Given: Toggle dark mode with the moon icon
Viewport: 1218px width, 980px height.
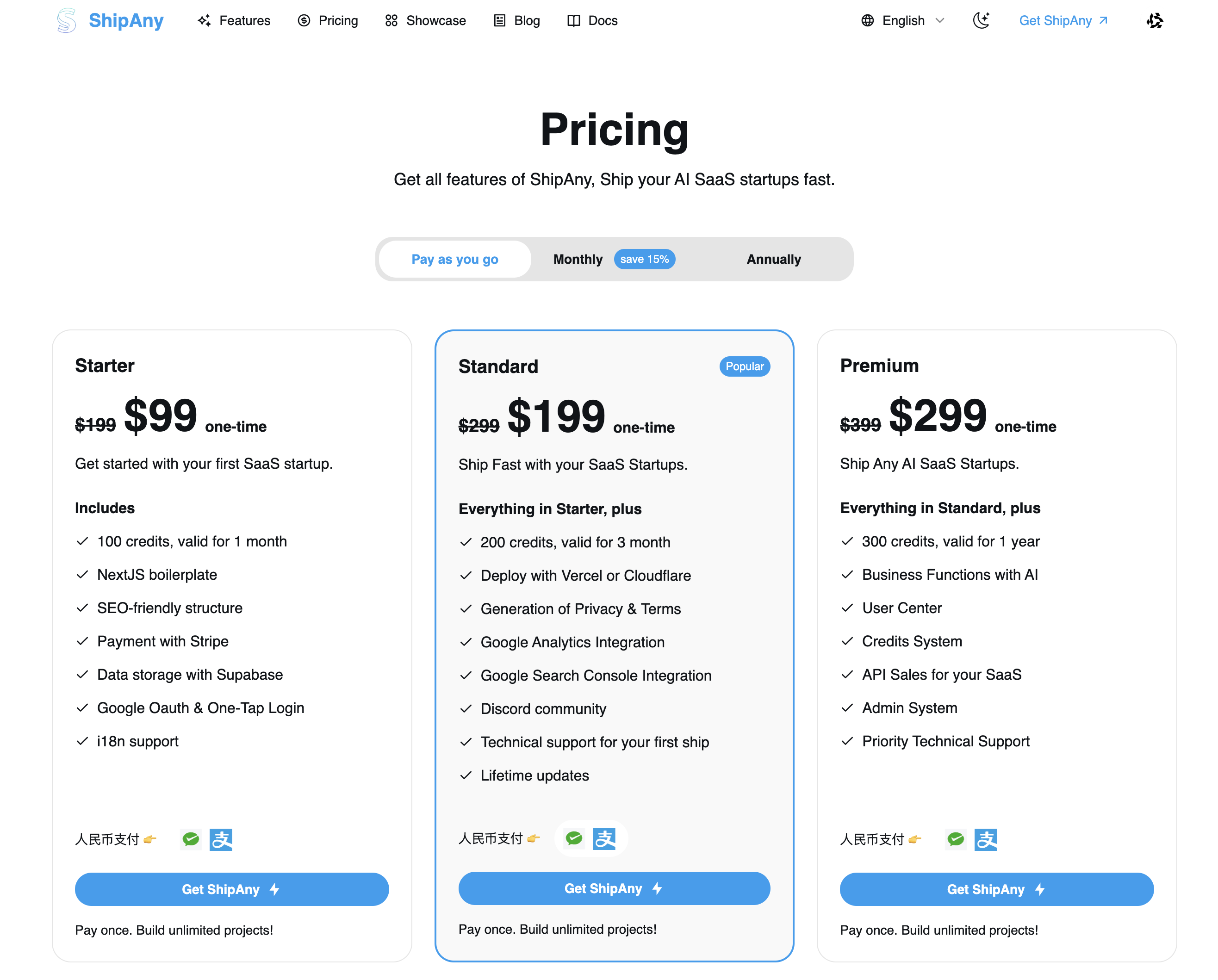Looking at the screenshot, I should [x=981, y=20].
